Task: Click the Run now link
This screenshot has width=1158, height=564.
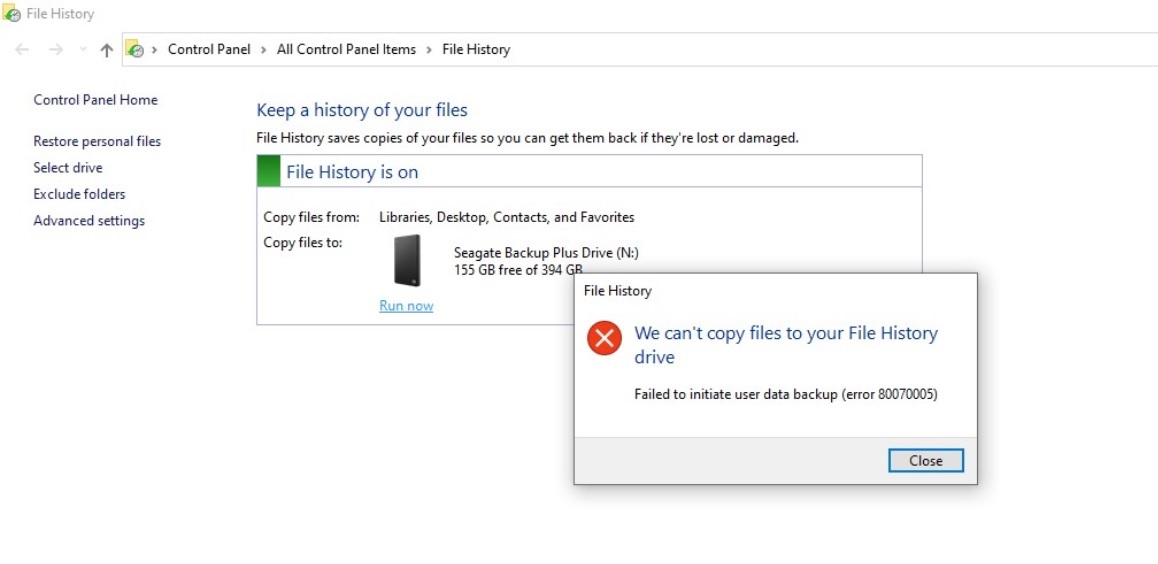Action: pos(406,306)
